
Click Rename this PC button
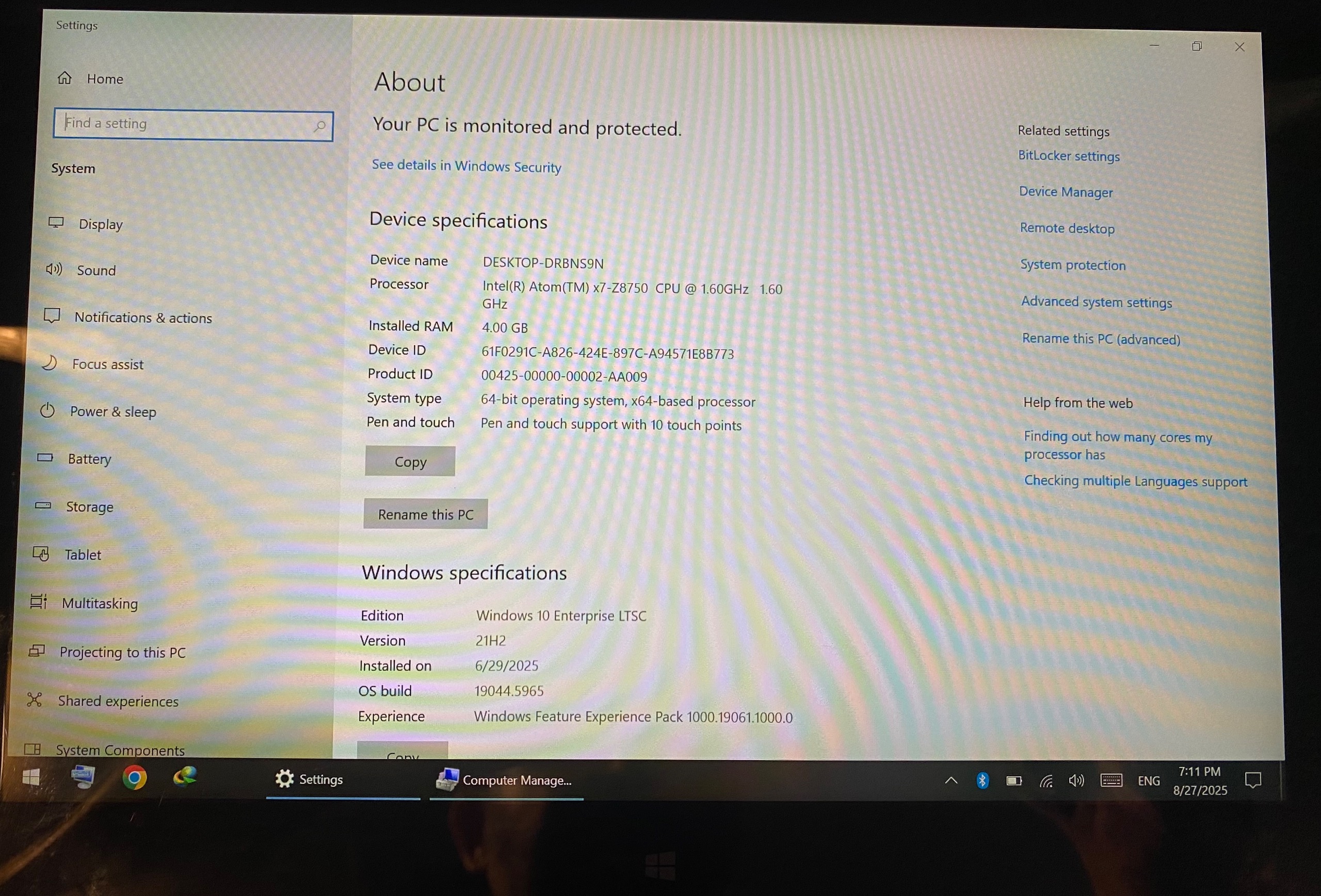tap(425, 514)
